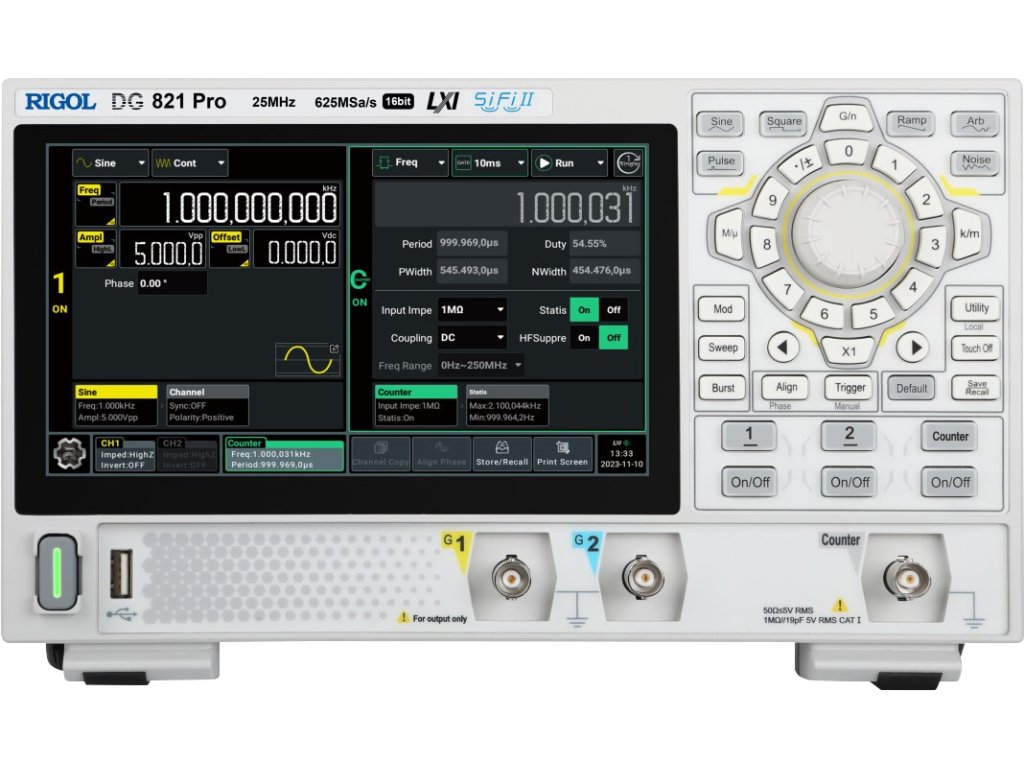Push the Utility button

pyautogui.click(x=976, y=308)
